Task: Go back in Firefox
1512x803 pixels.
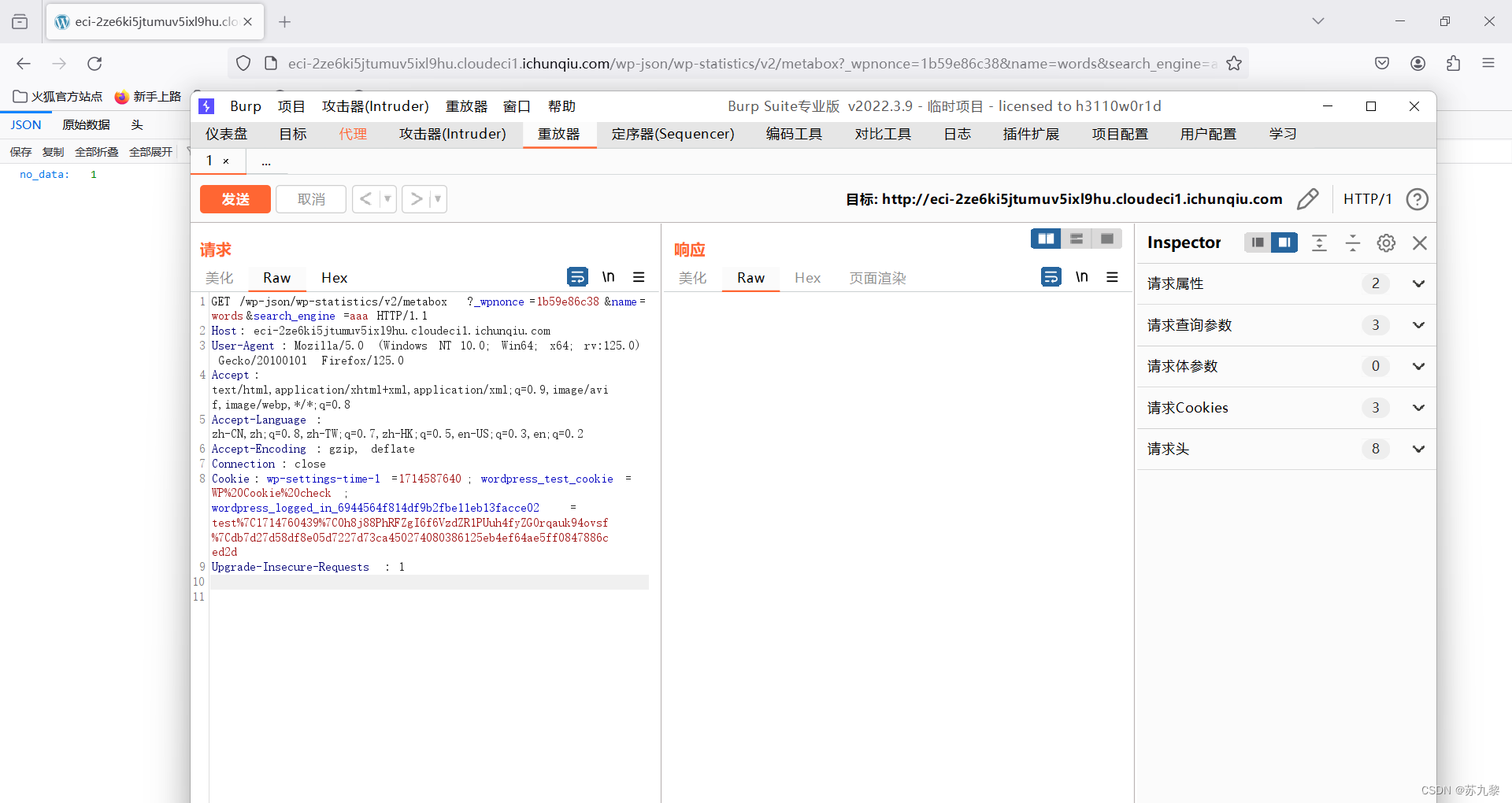Action: [x=24, y=64]
